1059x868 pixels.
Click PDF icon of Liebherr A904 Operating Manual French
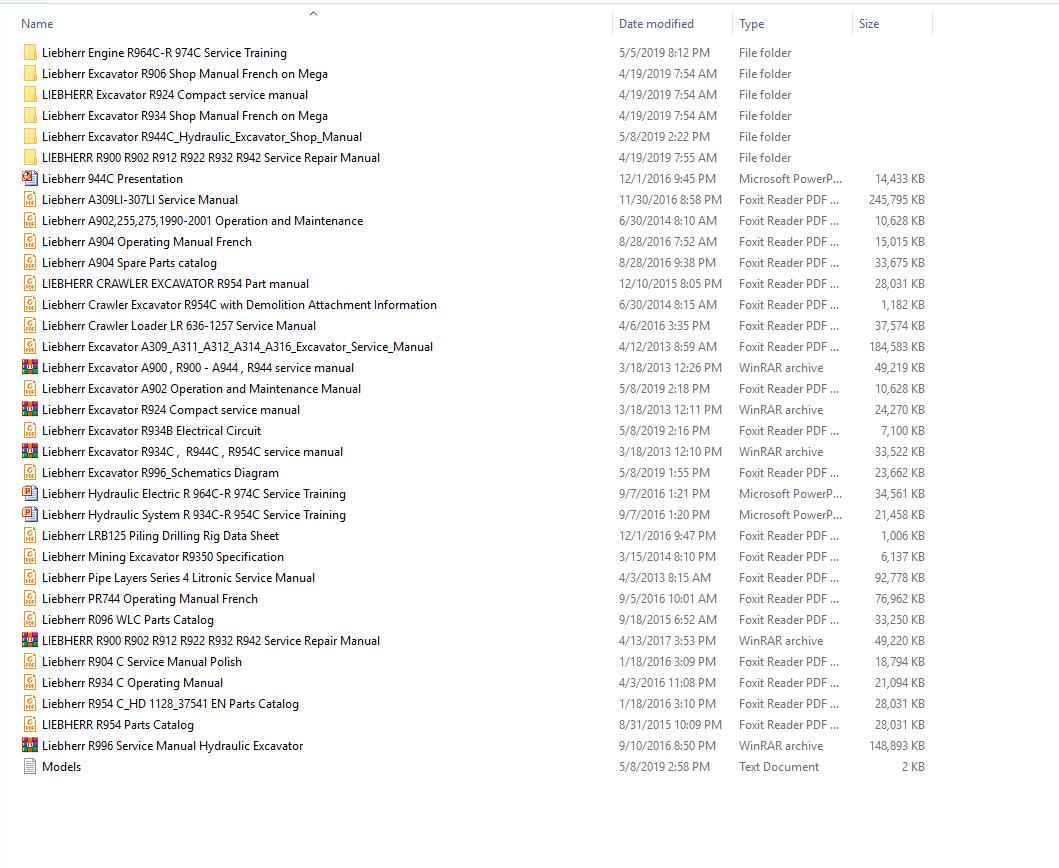tap(30, 241)
